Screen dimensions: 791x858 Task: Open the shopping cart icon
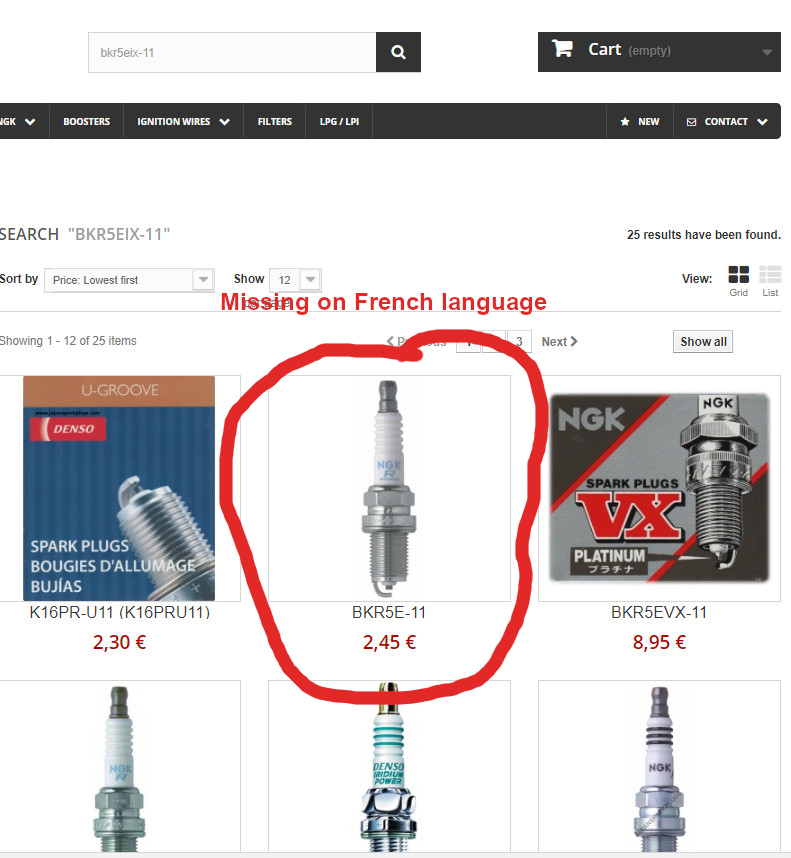pyautogui.click(x=562, y=49)
